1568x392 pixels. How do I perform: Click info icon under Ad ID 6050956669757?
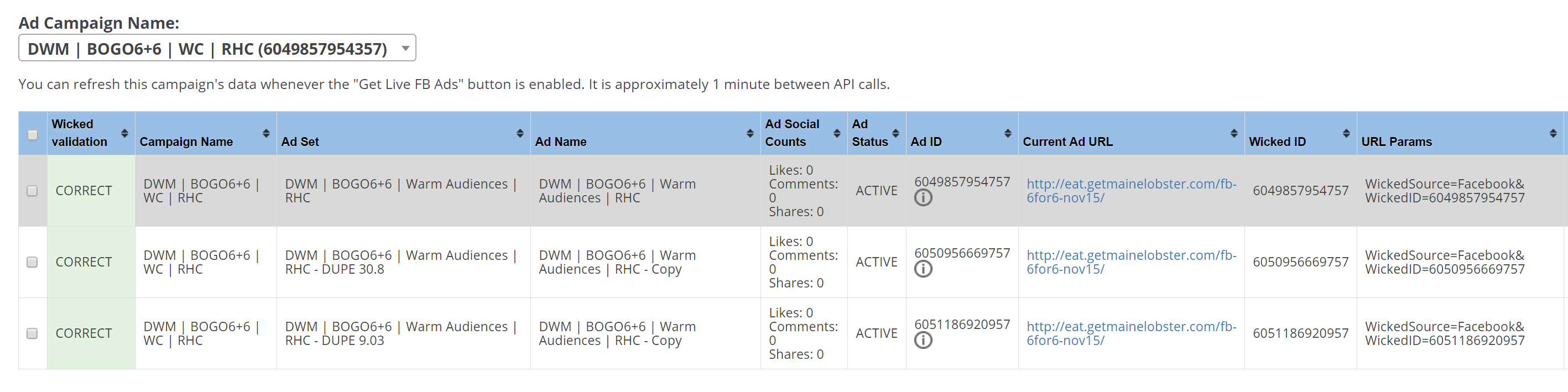pyautogui.click(x=924, y=269)
